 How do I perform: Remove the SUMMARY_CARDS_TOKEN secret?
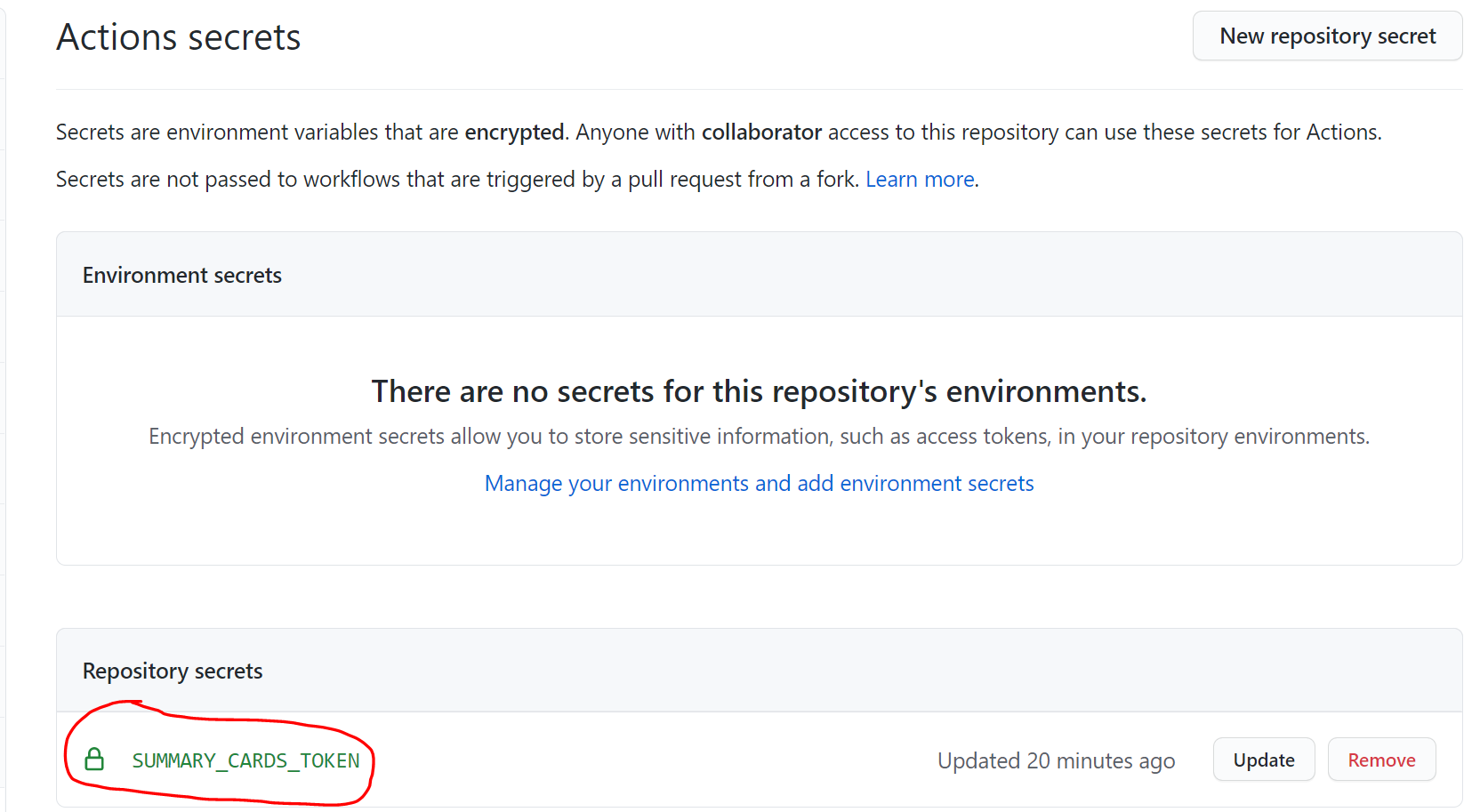(1380, 760)
